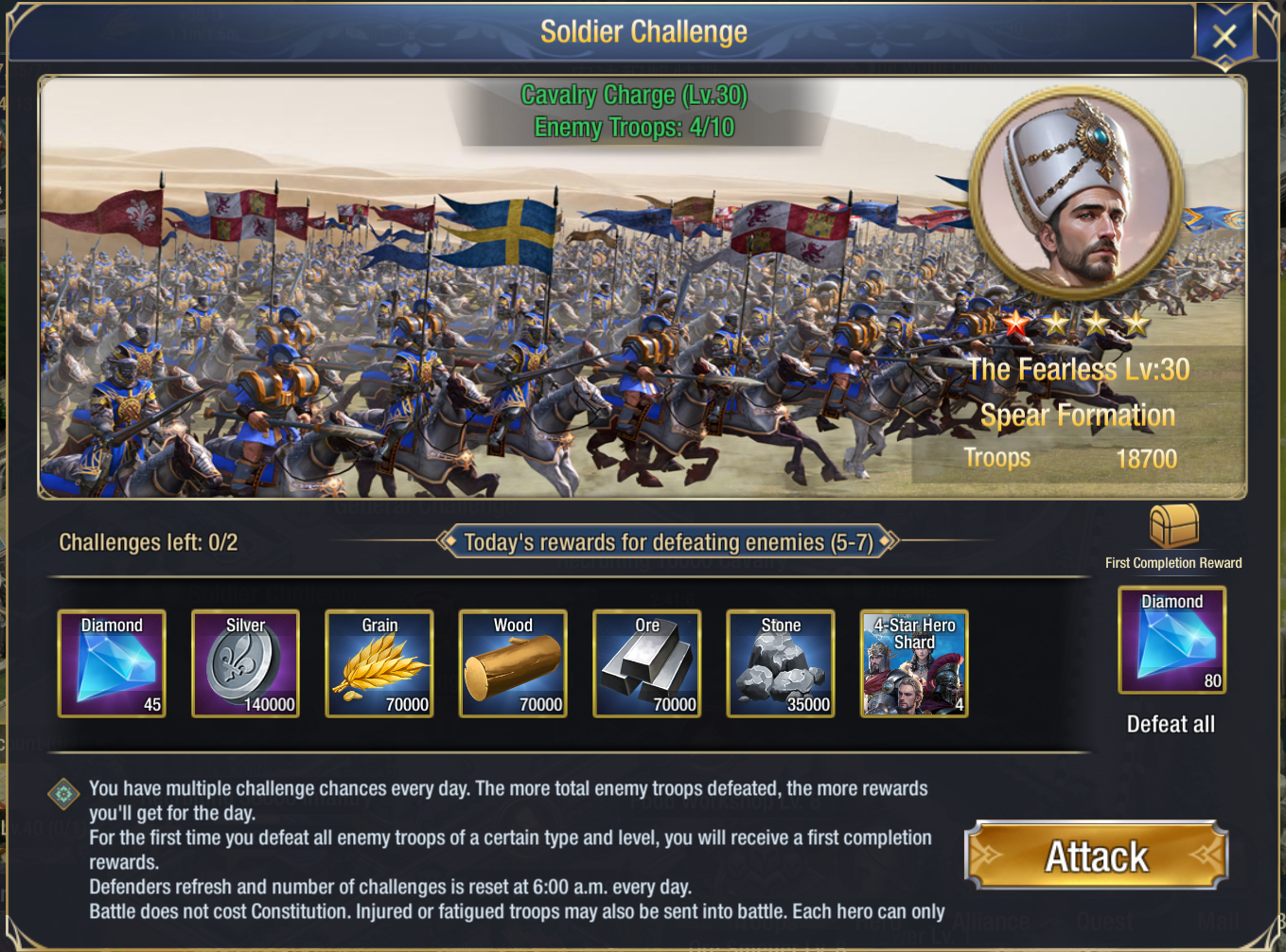Click the Ore 70000 reward icon

tap(647, 663)
